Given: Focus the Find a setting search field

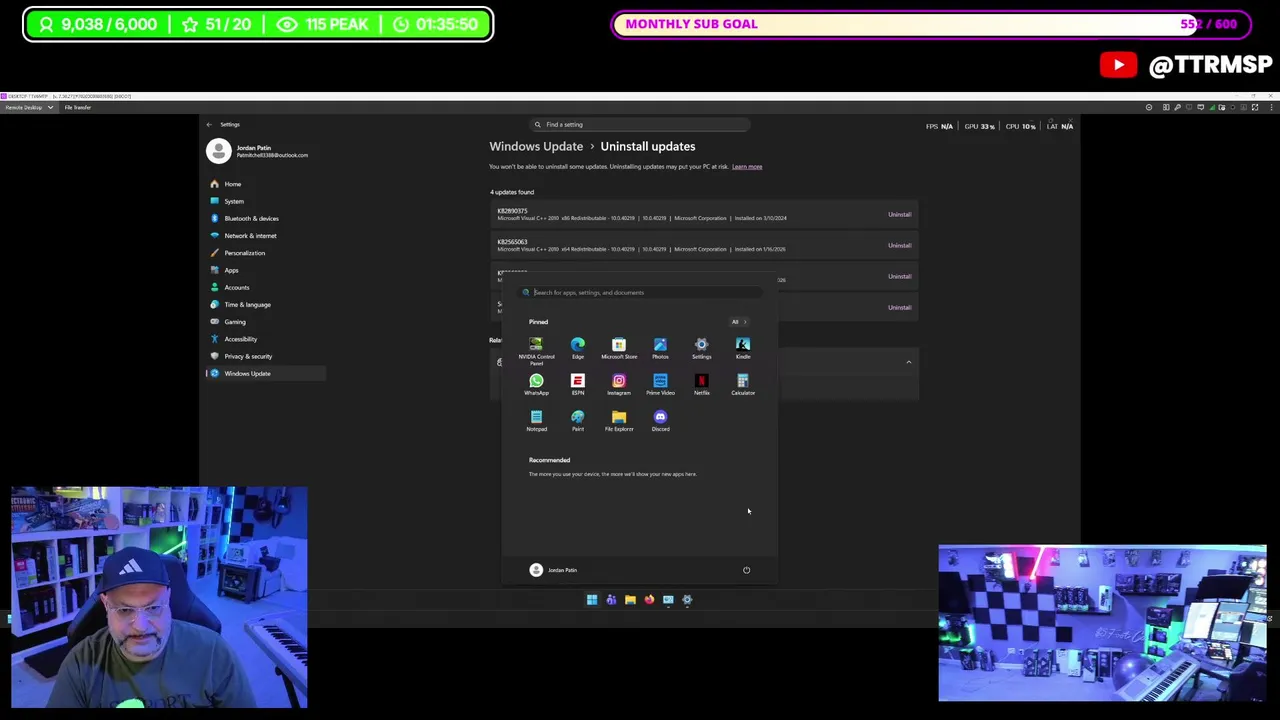Looking at the screenshot, I should pos(639,125).
